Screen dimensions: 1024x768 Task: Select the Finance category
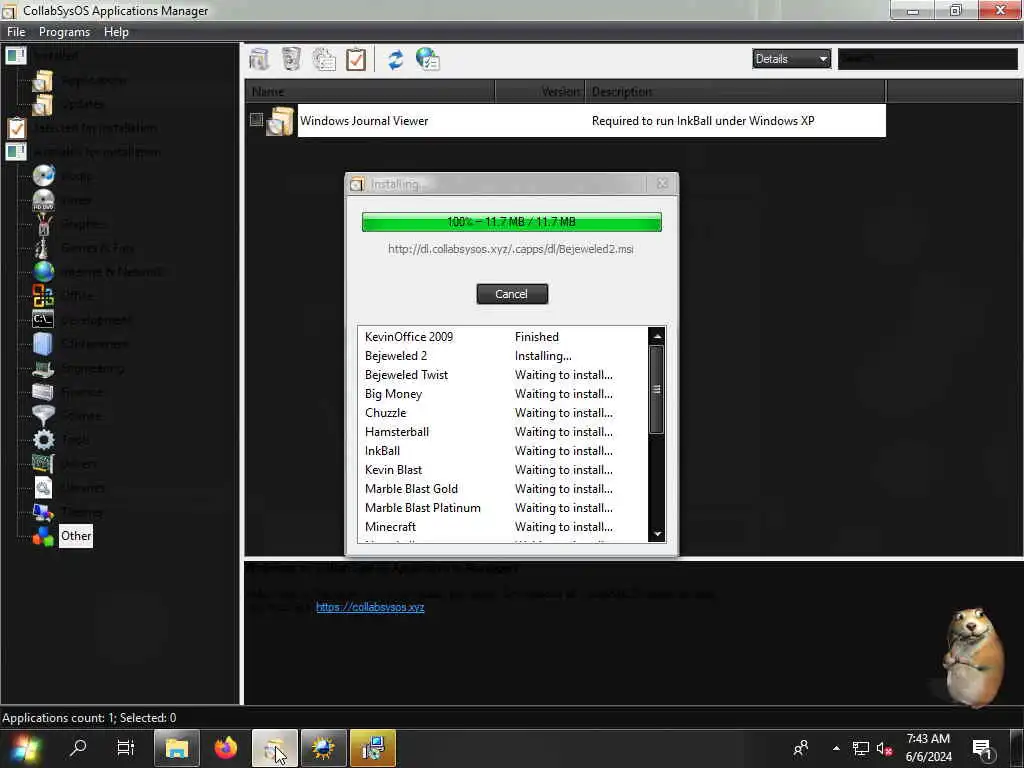68,392
